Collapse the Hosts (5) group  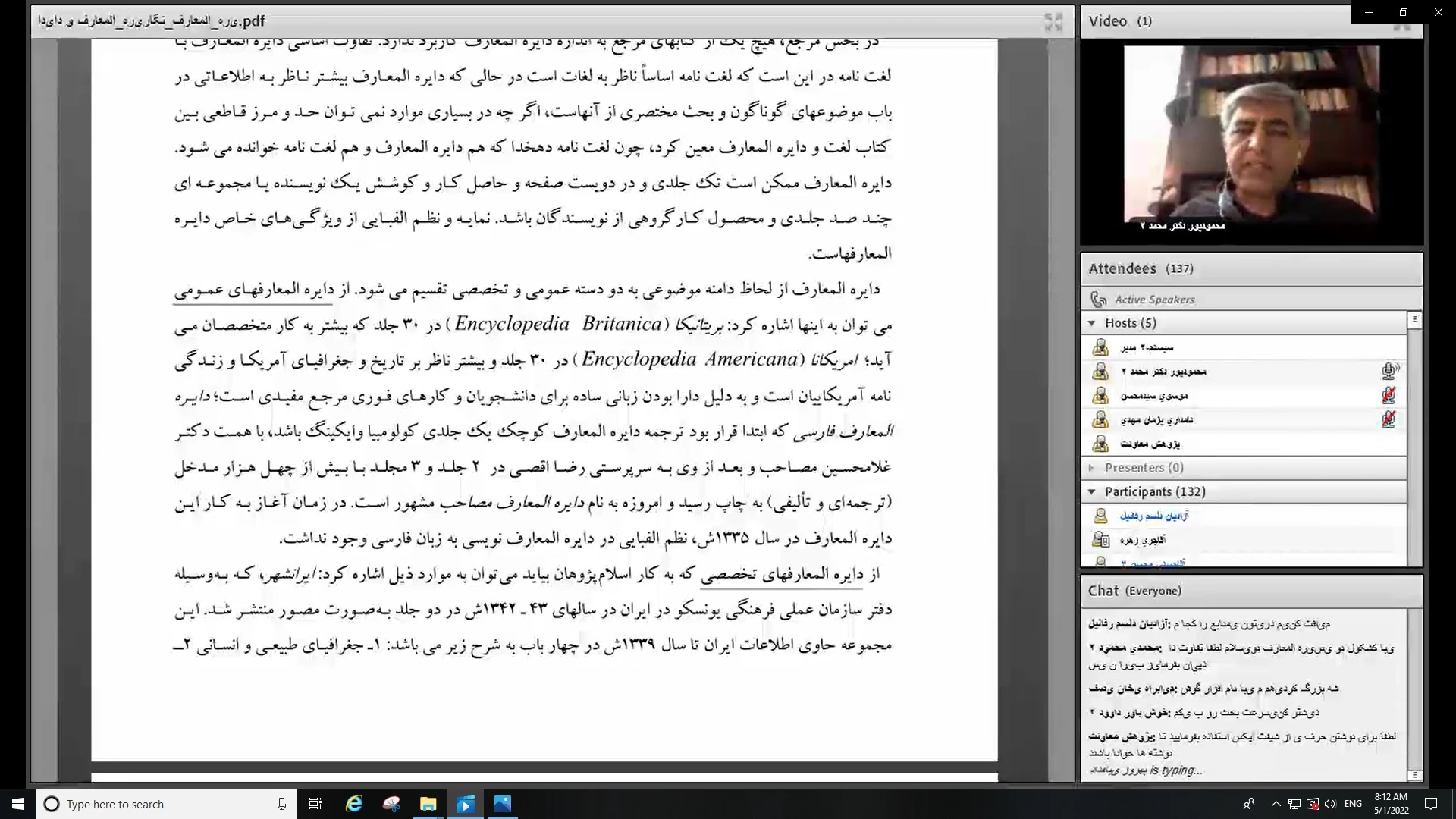pos(1092,323)
